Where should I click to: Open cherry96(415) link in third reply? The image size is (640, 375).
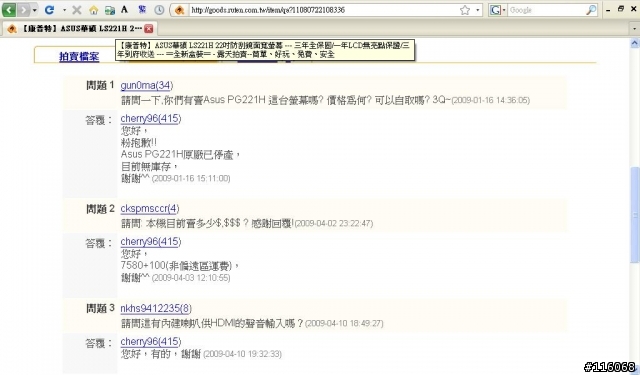[151, 342]
